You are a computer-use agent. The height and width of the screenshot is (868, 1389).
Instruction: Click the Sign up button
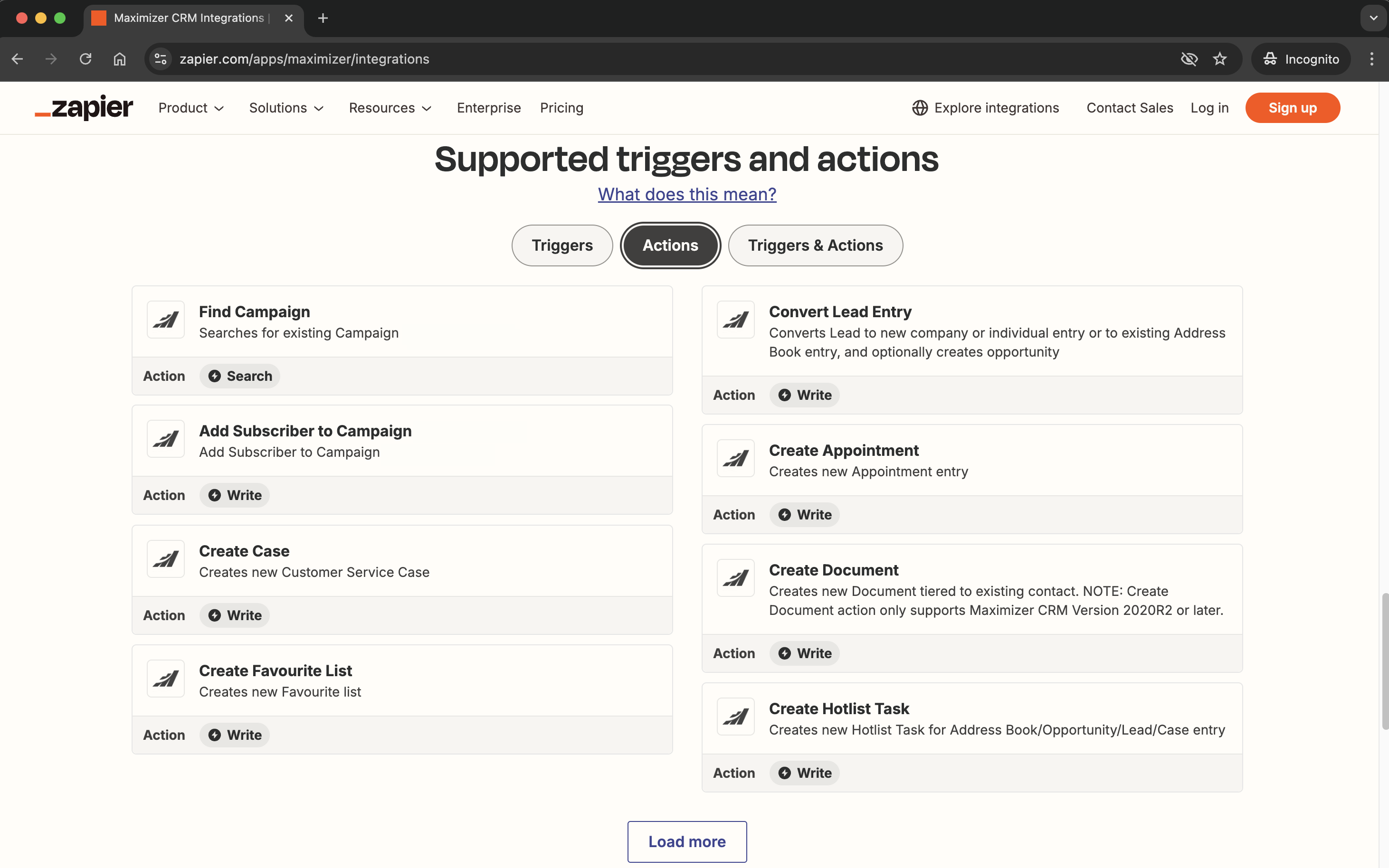pyautogui.click(x=1293, y=108)
